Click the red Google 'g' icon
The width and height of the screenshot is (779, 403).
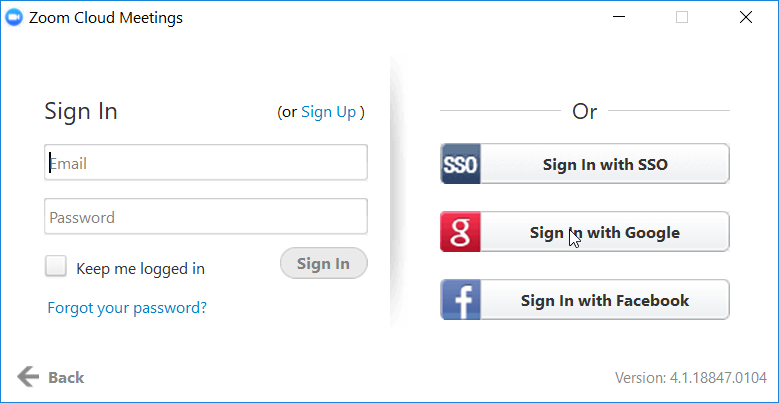[x=460, y=232]
